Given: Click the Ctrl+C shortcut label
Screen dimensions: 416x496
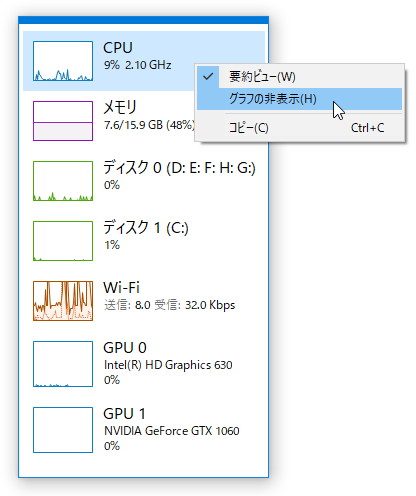Looking at the screenshot, I should (367, 128).
